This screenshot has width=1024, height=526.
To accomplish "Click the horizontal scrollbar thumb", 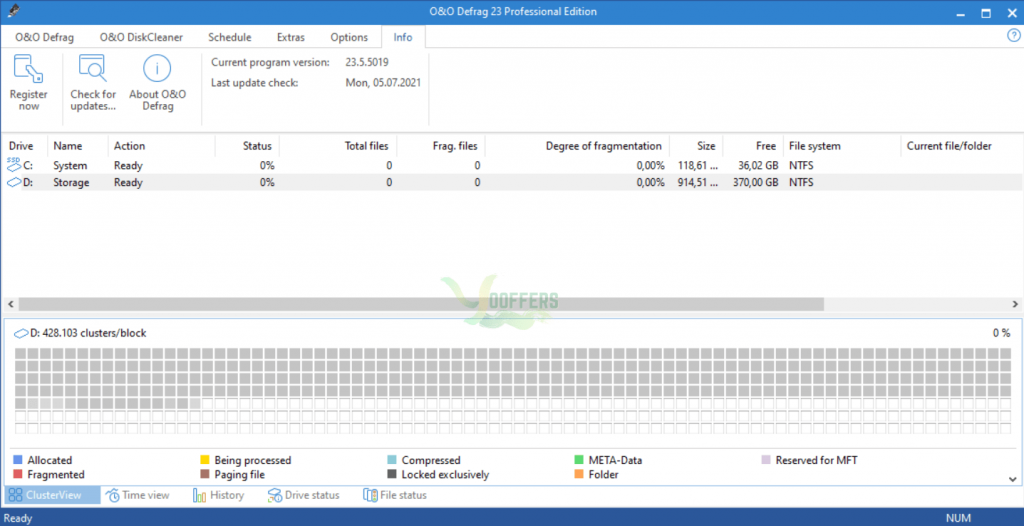I will point(421,304).
